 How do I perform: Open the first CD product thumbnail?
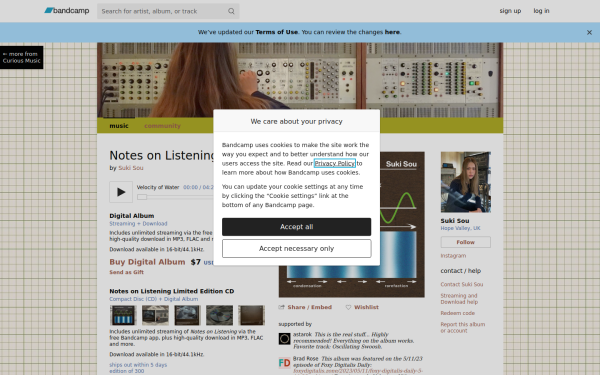pos(123,315)
